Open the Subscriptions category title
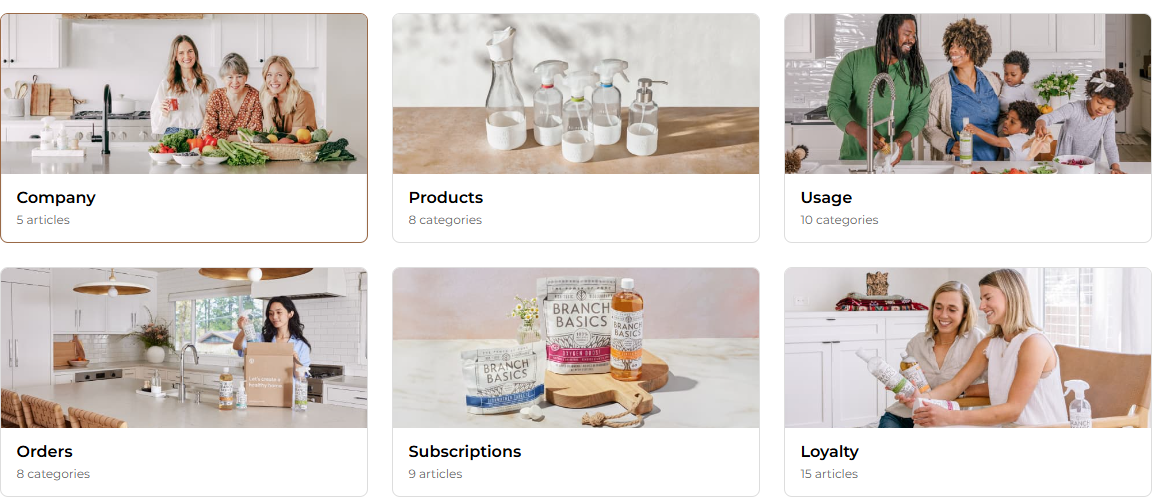 click(x=465, y=452)
